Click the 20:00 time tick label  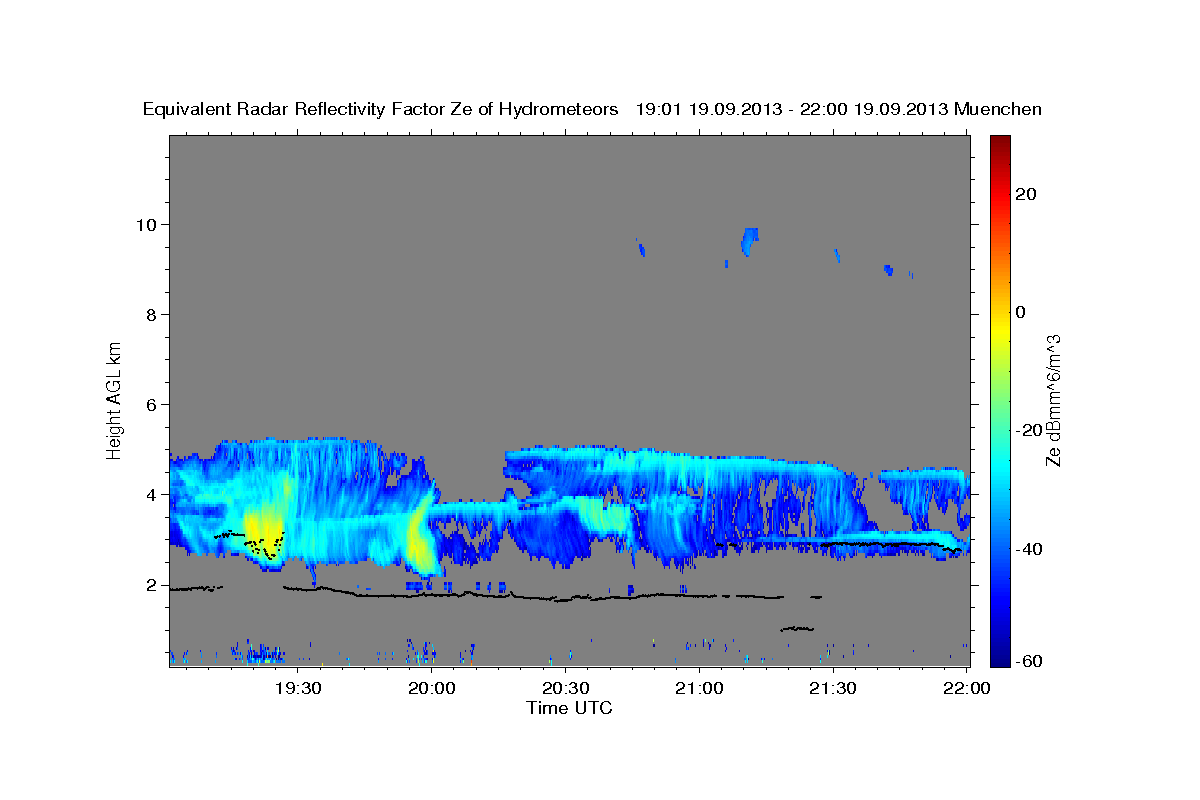(x=432, y=688)
